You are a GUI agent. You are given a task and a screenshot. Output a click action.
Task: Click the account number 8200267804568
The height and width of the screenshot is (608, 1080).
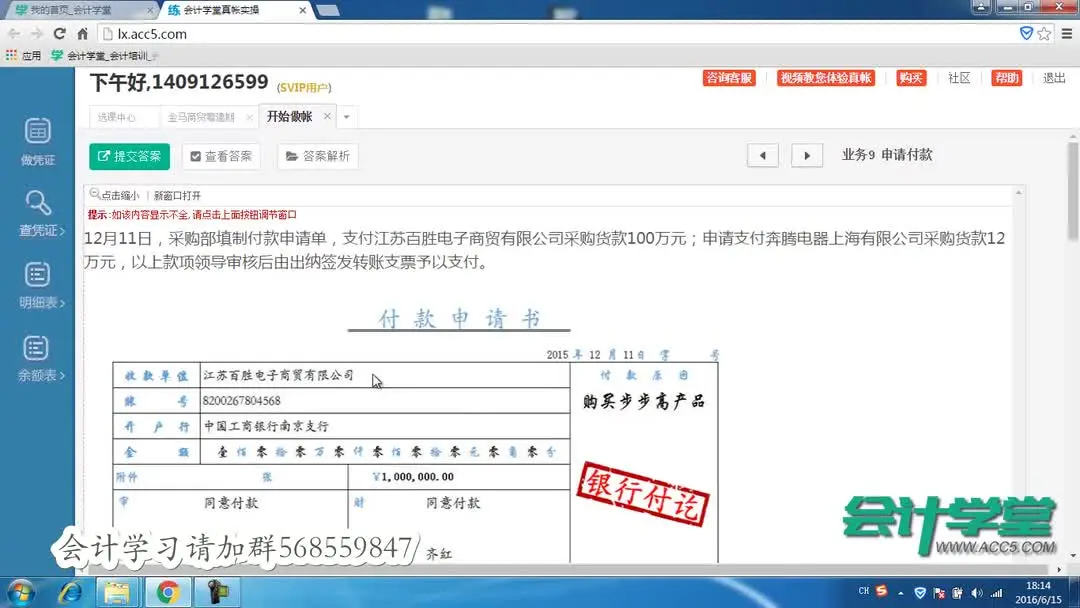tap(242, 401)
